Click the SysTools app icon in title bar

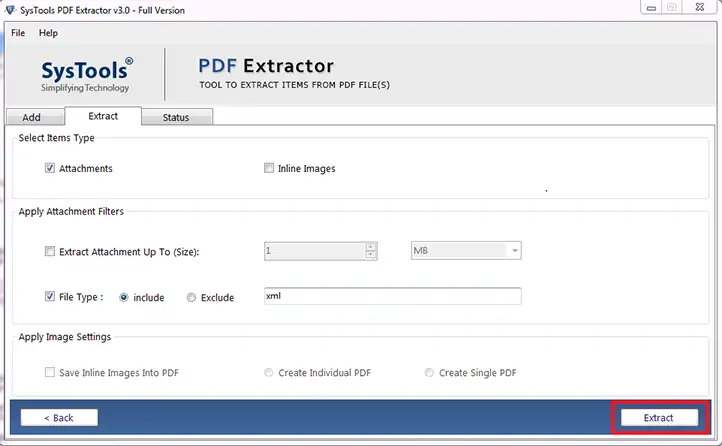[10, 9]
